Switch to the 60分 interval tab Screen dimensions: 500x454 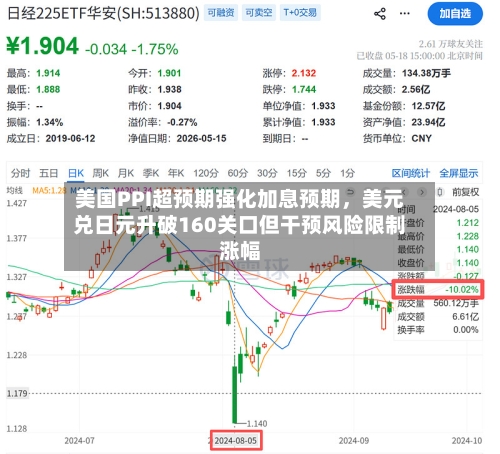click(238, 173)
